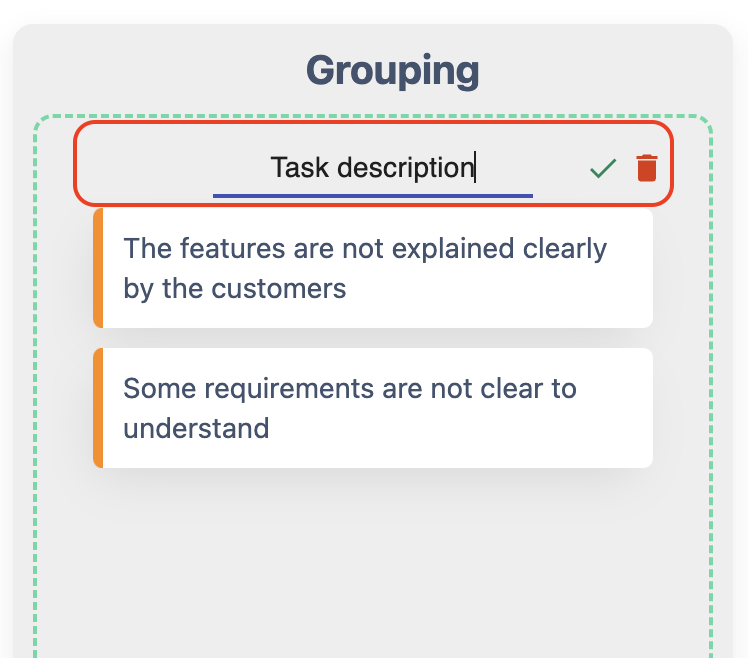Image resolution: width=748 pixels, height=658 pixels.
Task: Select the 'Some requirements are not clear' card
Action: pos(373,408)
